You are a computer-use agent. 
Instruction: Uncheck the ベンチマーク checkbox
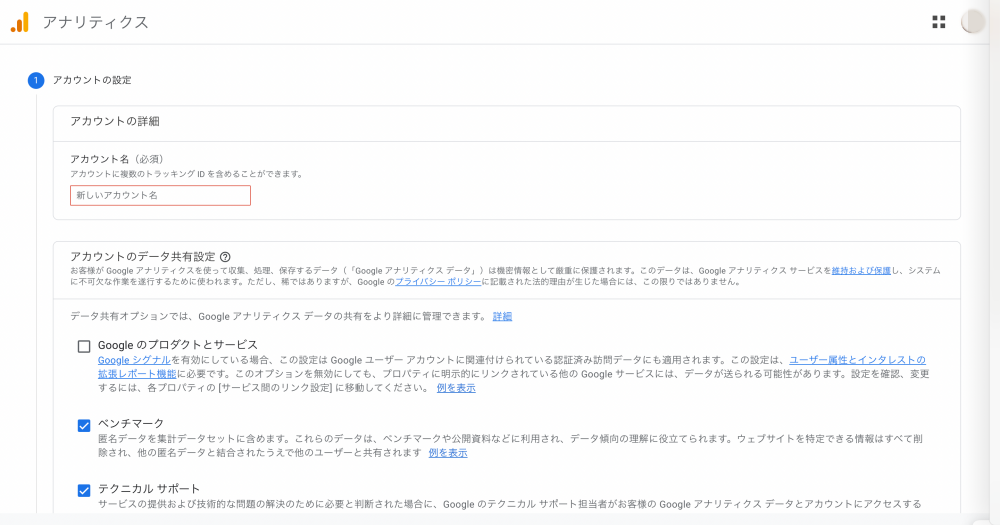[x=84, y=425]
